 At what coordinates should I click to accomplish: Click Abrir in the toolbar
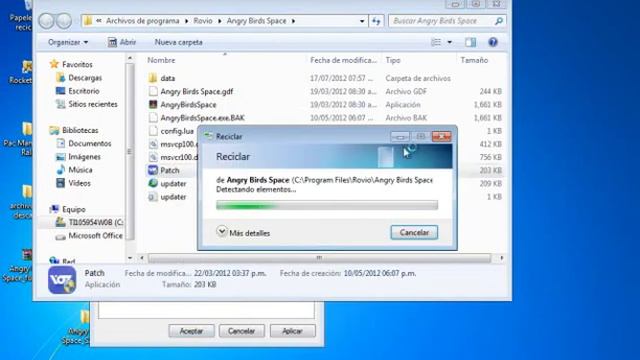click(122, 42)
